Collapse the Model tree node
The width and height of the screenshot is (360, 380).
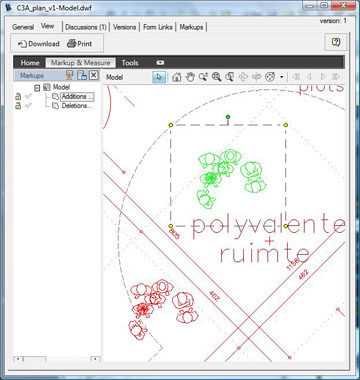(37, 88)
